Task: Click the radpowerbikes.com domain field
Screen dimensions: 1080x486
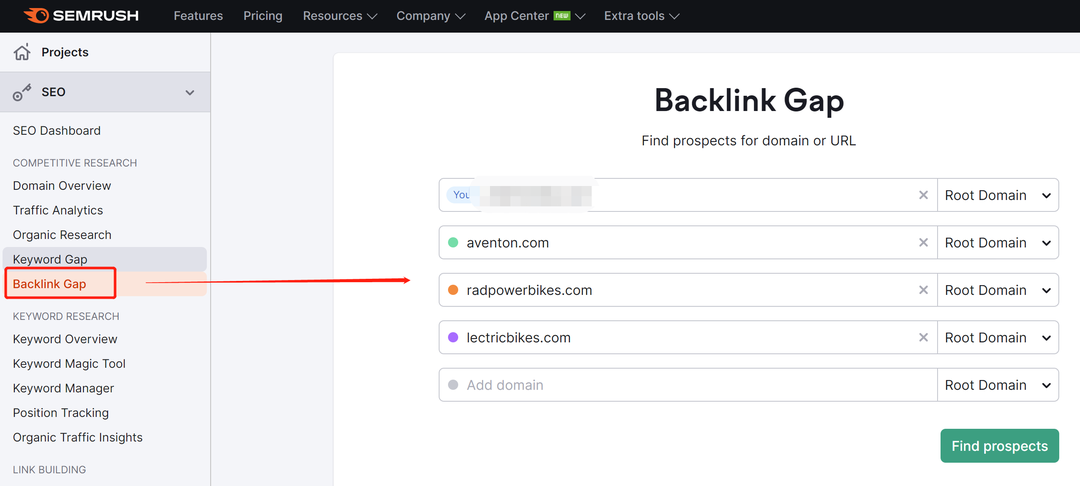Action: point(688,290)
